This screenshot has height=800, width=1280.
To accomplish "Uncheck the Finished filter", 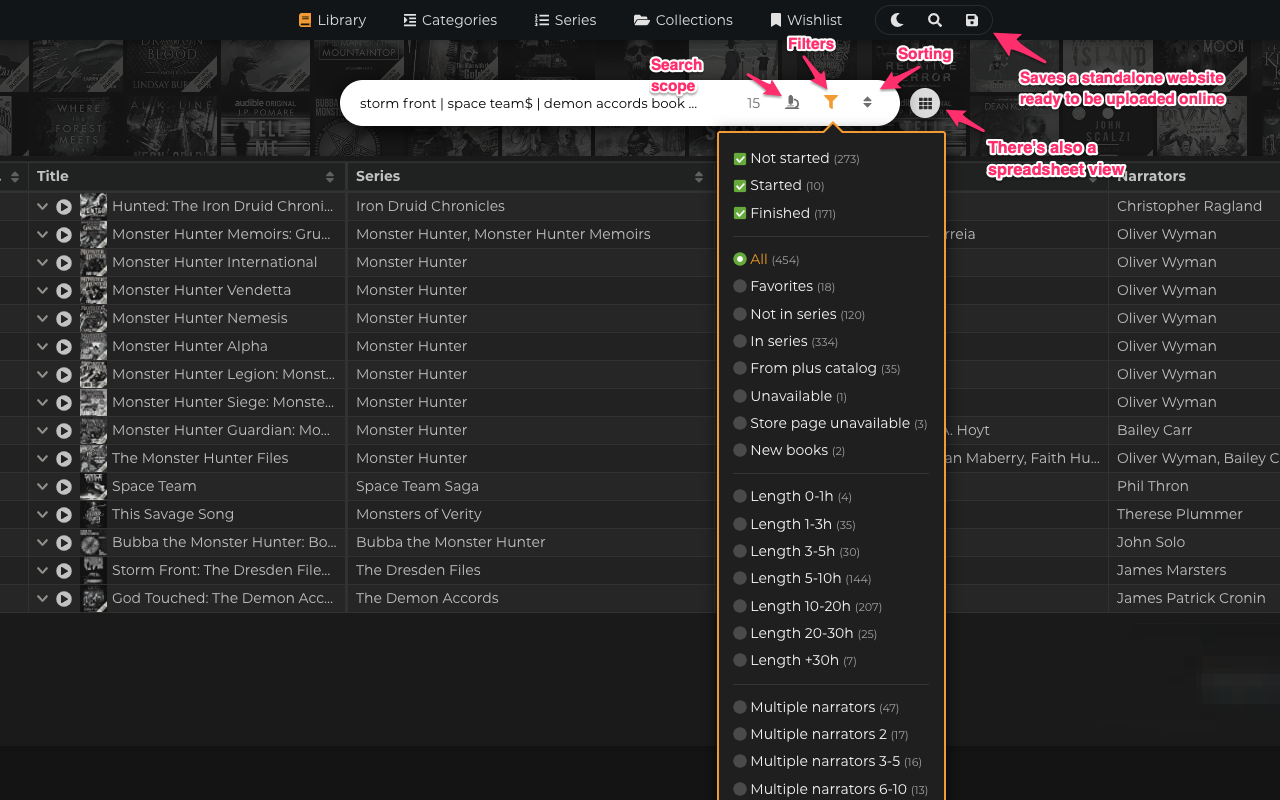I will 739,212.
